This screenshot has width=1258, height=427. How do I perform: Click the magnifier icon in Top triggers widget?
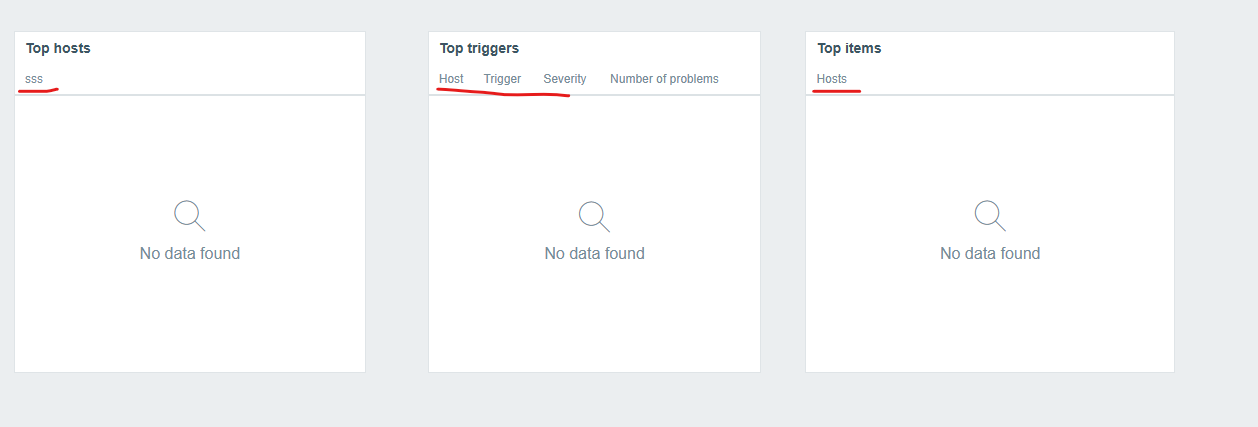(594, 216)
